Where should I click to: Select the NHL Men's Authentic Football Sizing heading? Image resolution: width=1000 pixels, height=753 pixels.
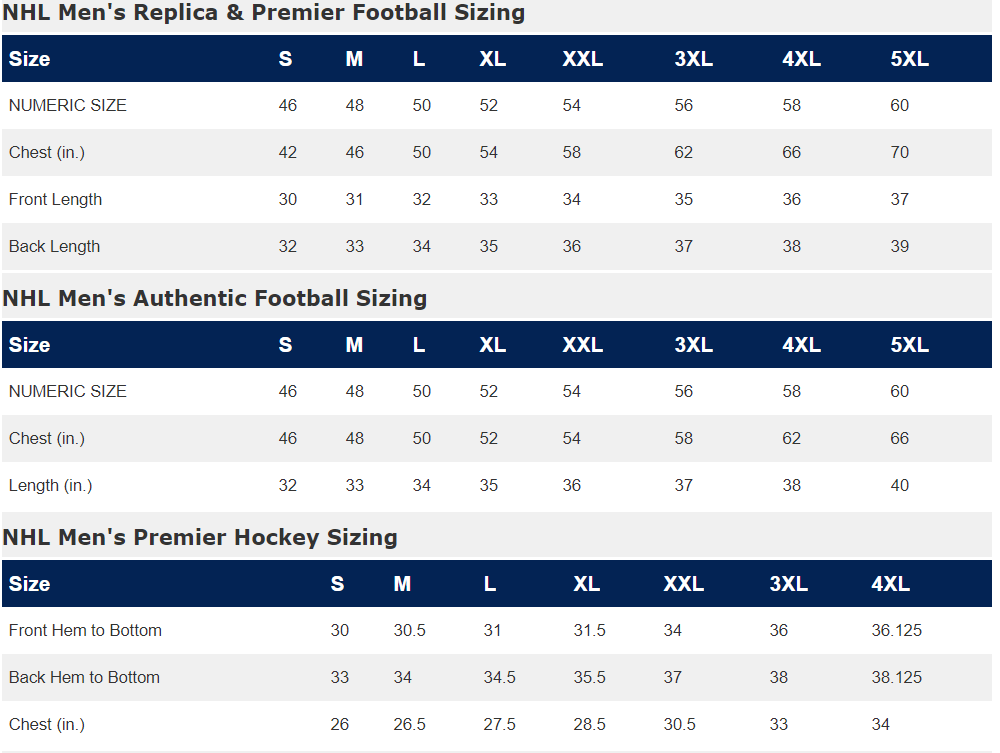[215, 298]
